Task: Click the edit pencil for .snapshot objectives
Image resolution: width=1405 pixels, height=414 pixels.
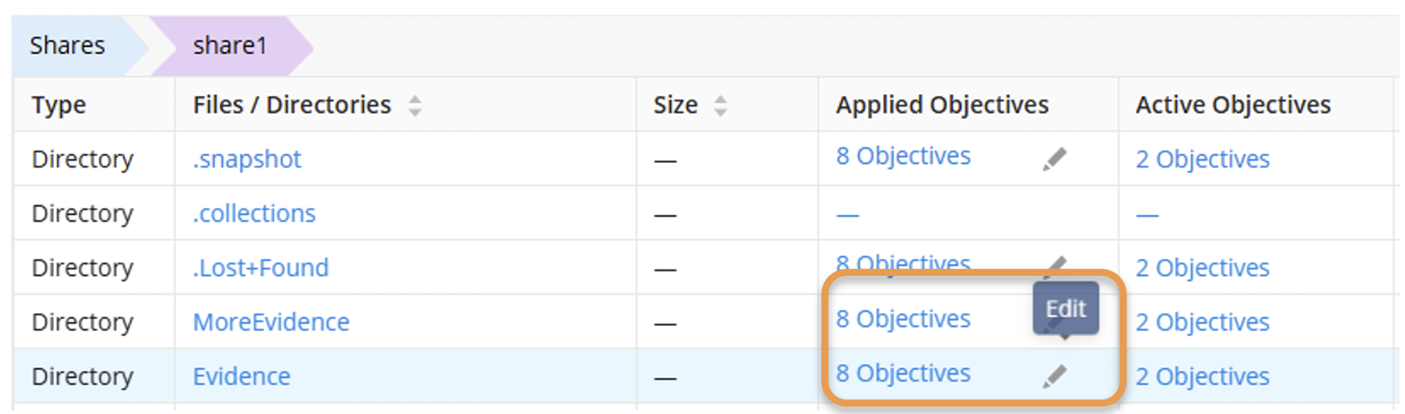Action: point(1054,159)
